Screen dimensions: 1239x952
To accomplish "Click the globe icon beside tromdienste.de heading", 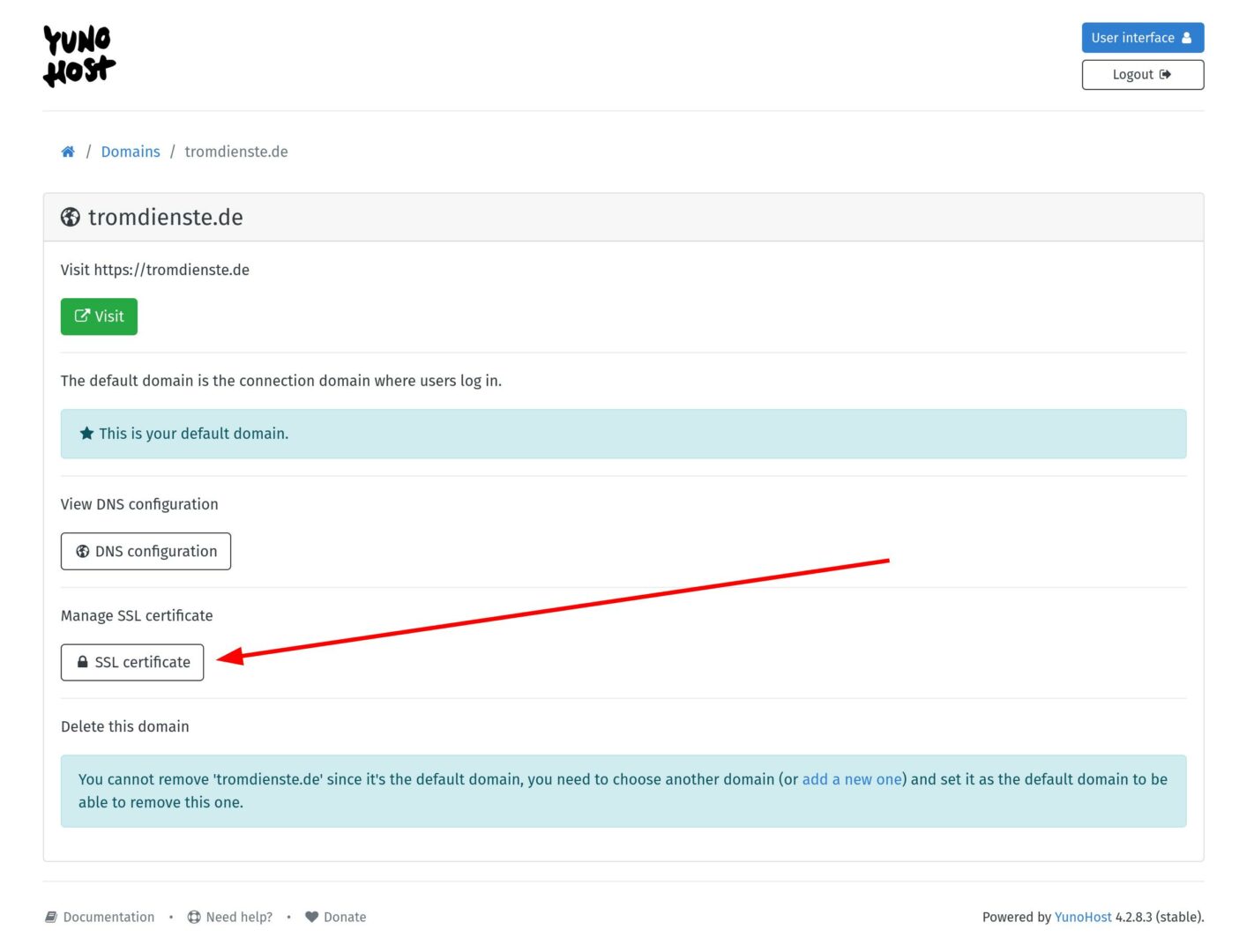I will pyautogui.click(x=71, y=217).
